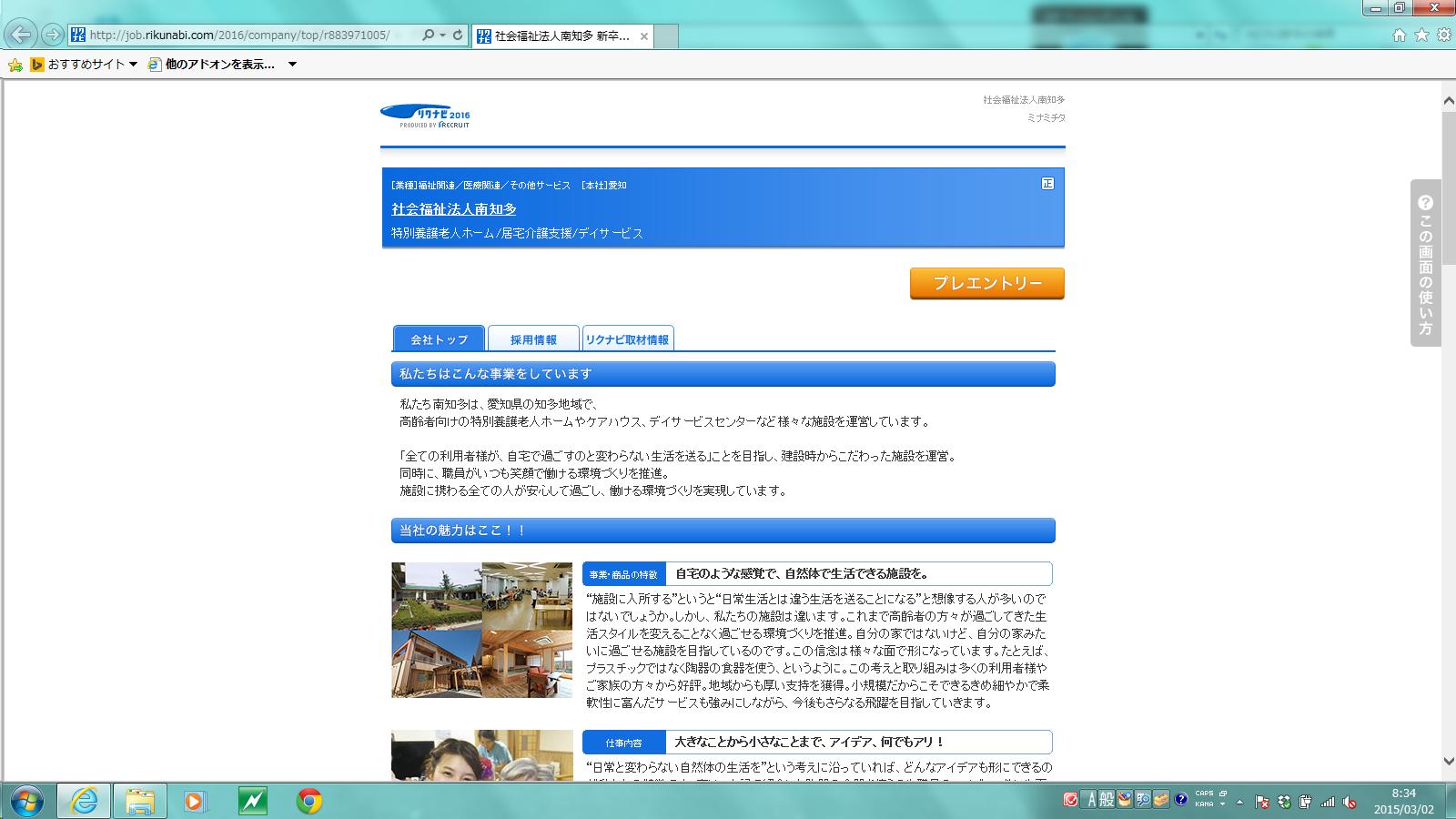Open the language bar options arrow
1456x819 pixels.
(1223, 804)
